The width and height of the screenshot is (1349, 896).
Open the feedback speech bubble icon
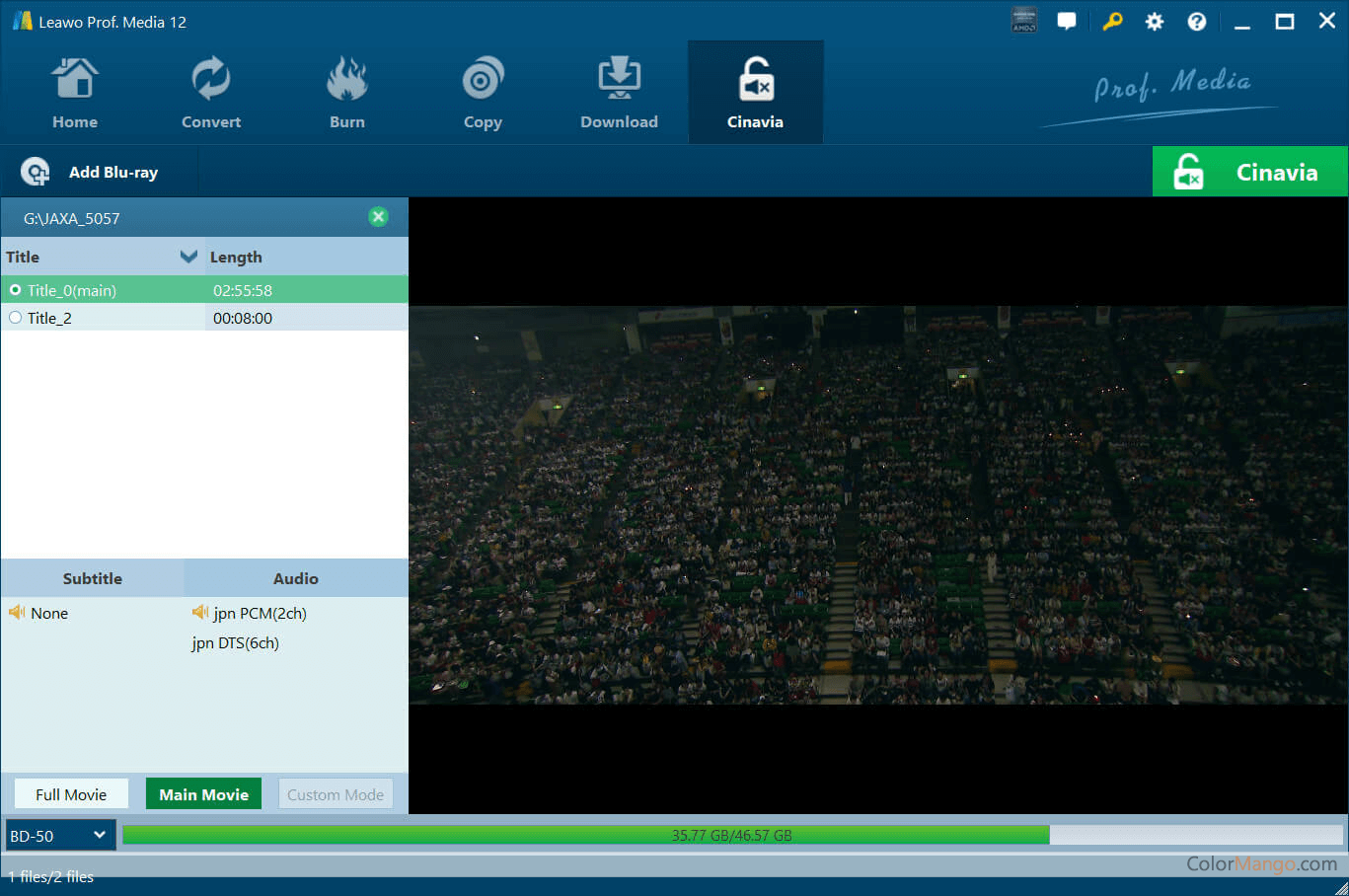point(1067,22)
